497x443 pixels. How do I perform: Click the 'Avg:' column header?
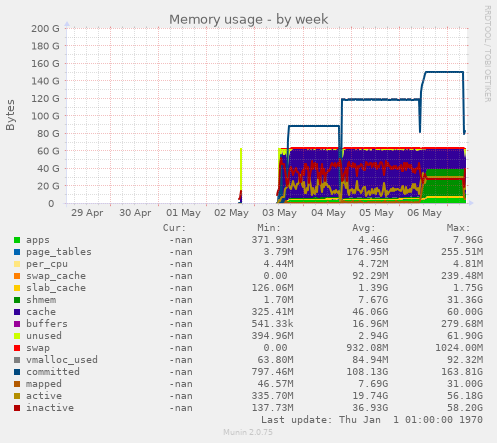coord(364,228)
